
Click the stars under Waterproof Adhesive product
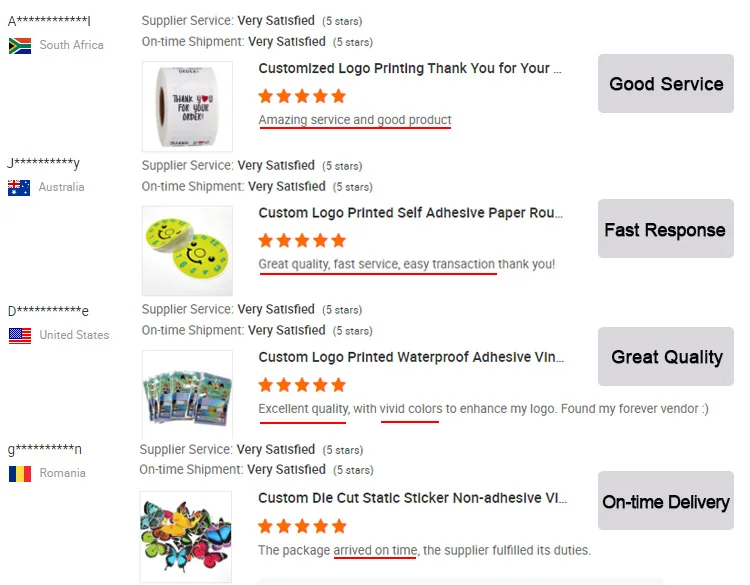tap(302, 384)
